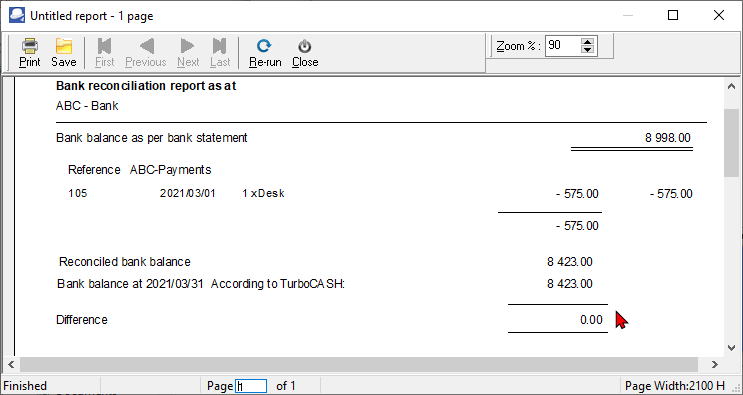Click the vertical scrollbar thumb

coord(731,143)
